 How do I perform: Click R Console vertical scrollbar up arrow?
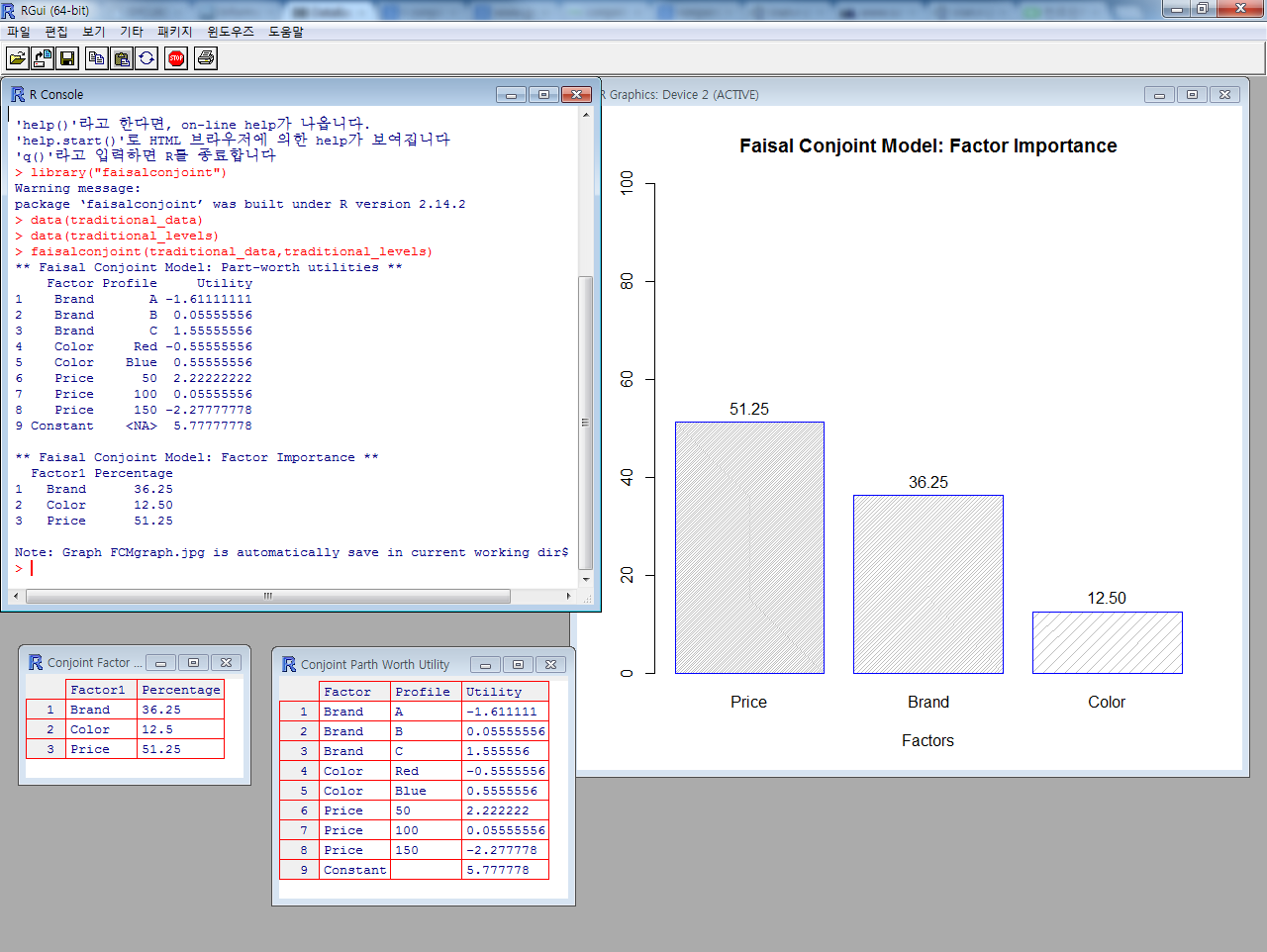(586, 115)
